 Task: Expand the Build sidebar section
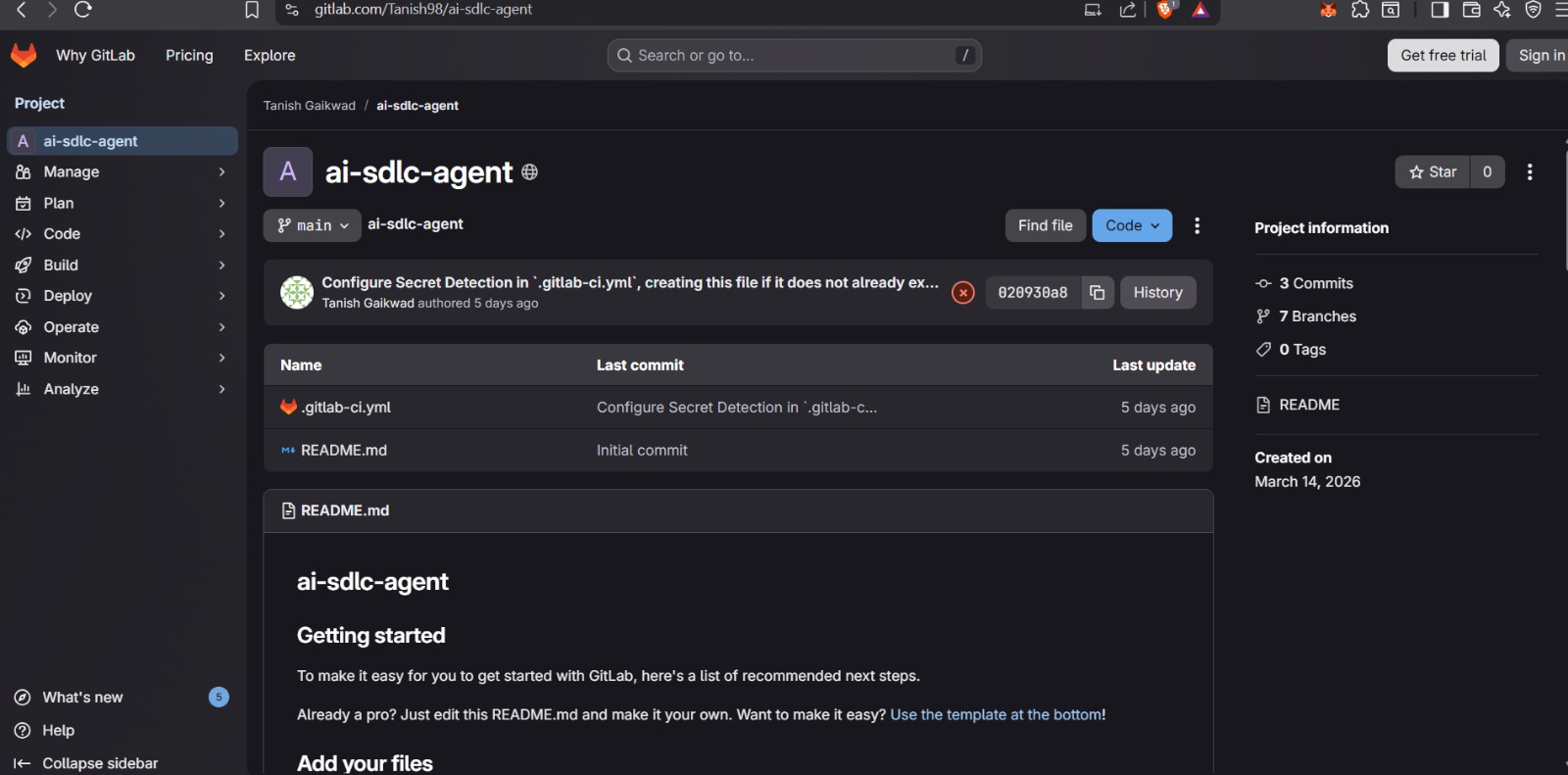122,265
